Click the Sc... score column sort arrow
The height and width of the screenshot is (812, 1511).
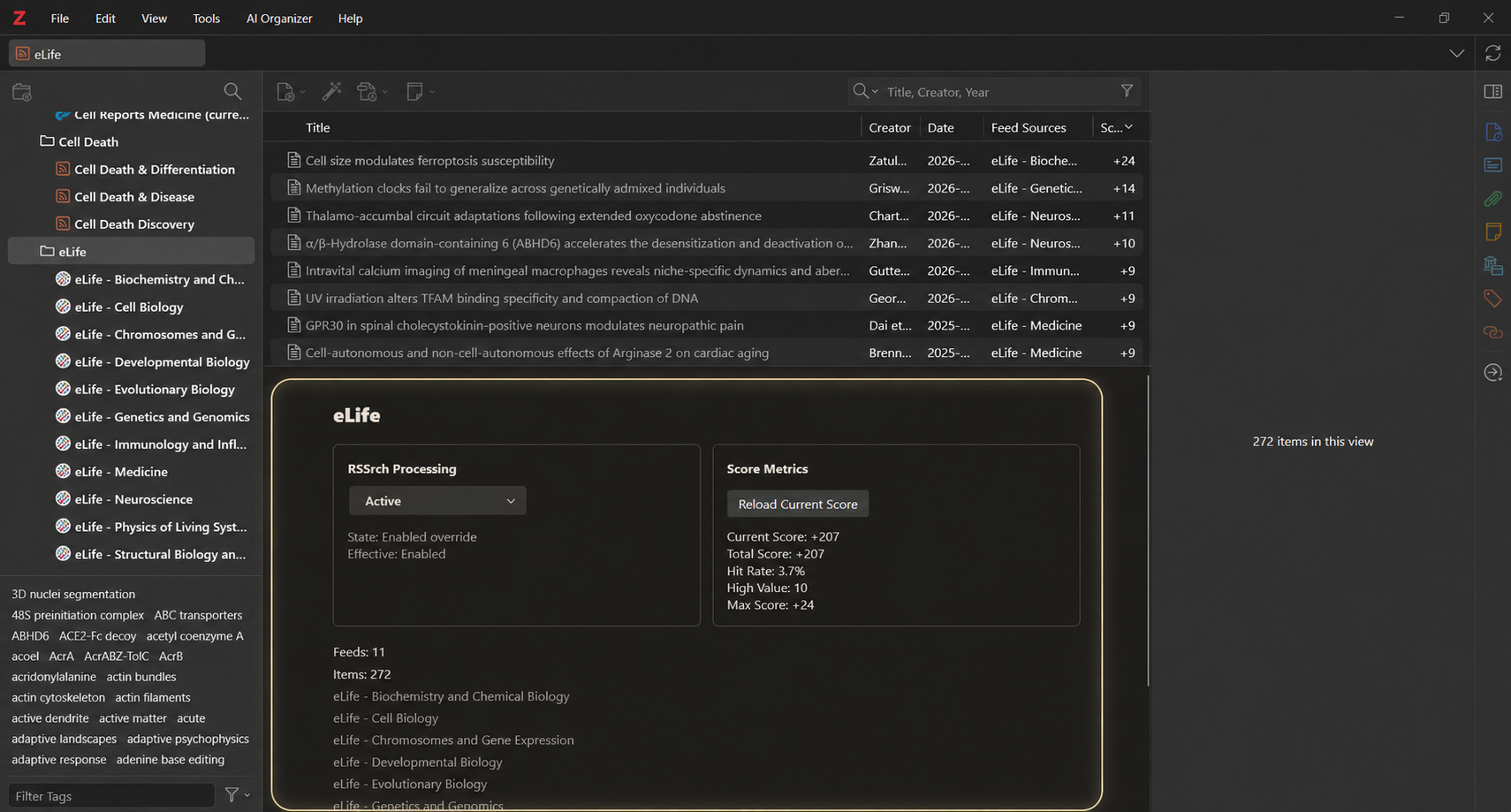pos(1128,127)
